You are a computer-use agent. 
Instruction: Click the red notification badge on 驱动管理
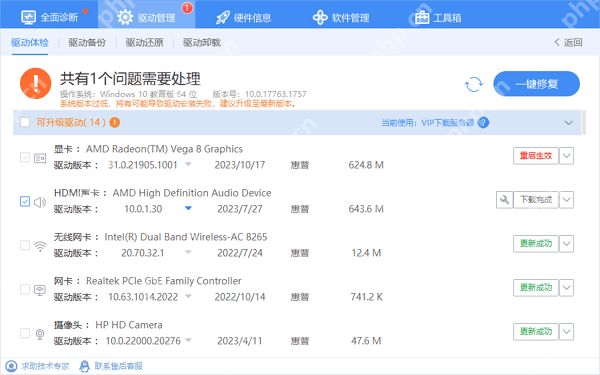(187, 8)
